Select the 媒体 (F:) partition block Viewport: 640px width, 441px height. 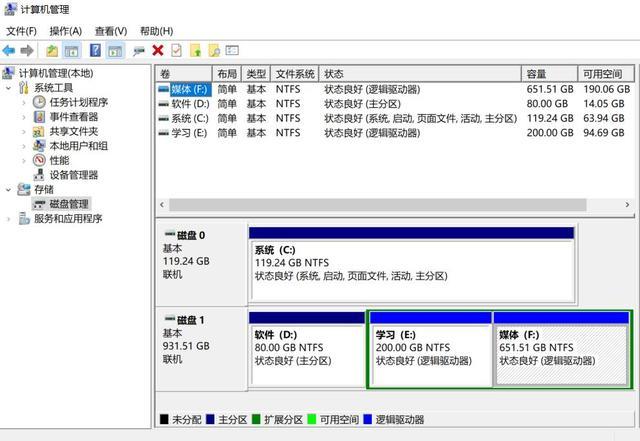[561, 350]
